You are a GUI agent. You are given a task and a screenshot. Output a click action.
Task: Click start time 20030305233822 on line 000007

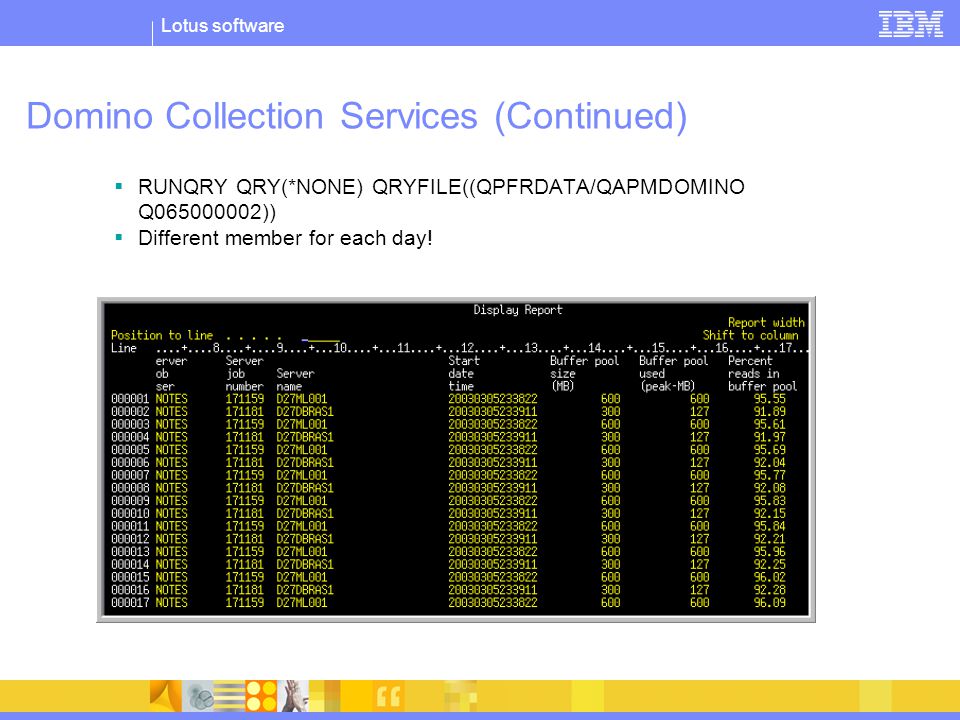coord(492,475)
